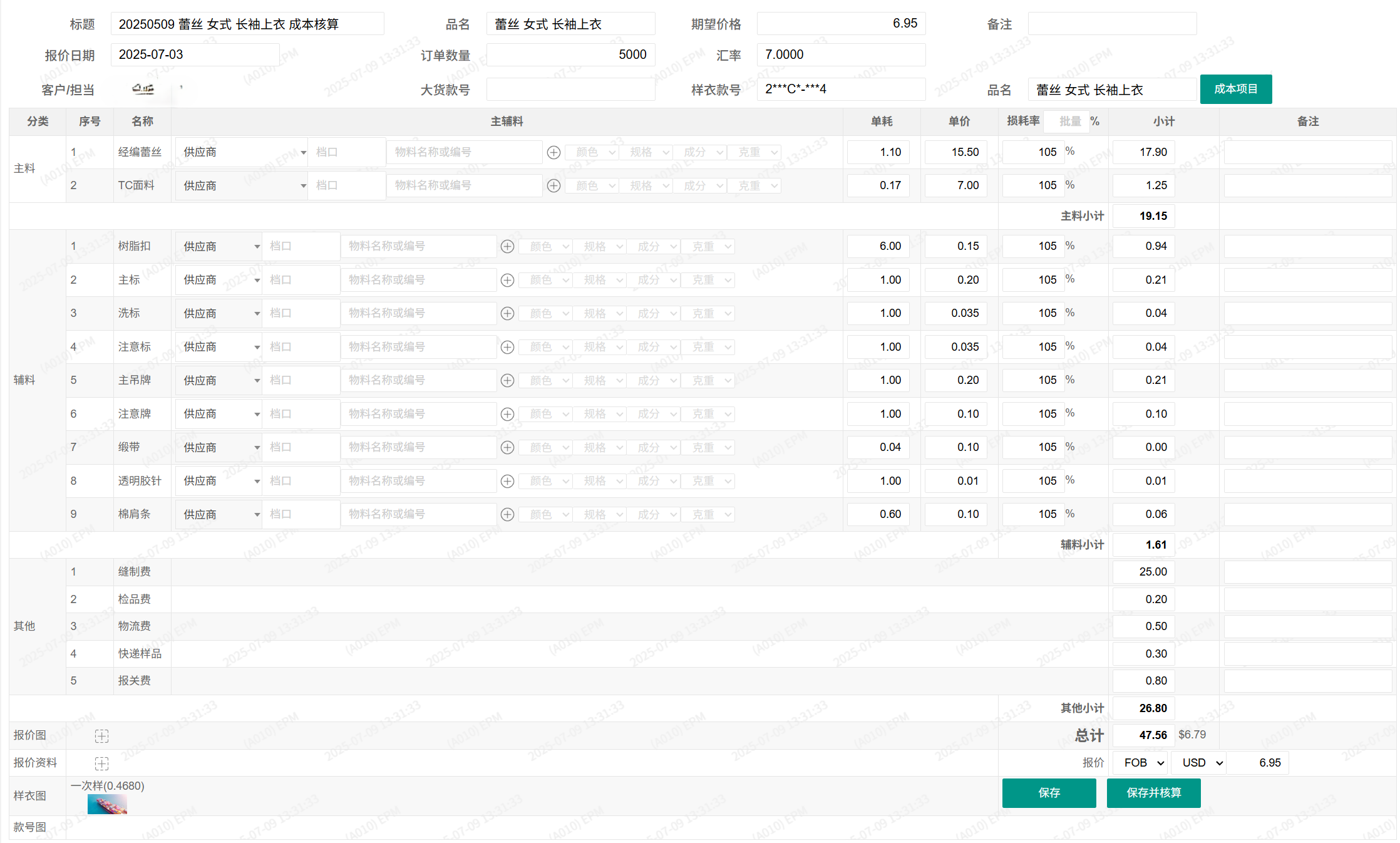This screenshot has width=1400, height=843.
Task: Edit the 订单数量 field
Action: point(570,54)
